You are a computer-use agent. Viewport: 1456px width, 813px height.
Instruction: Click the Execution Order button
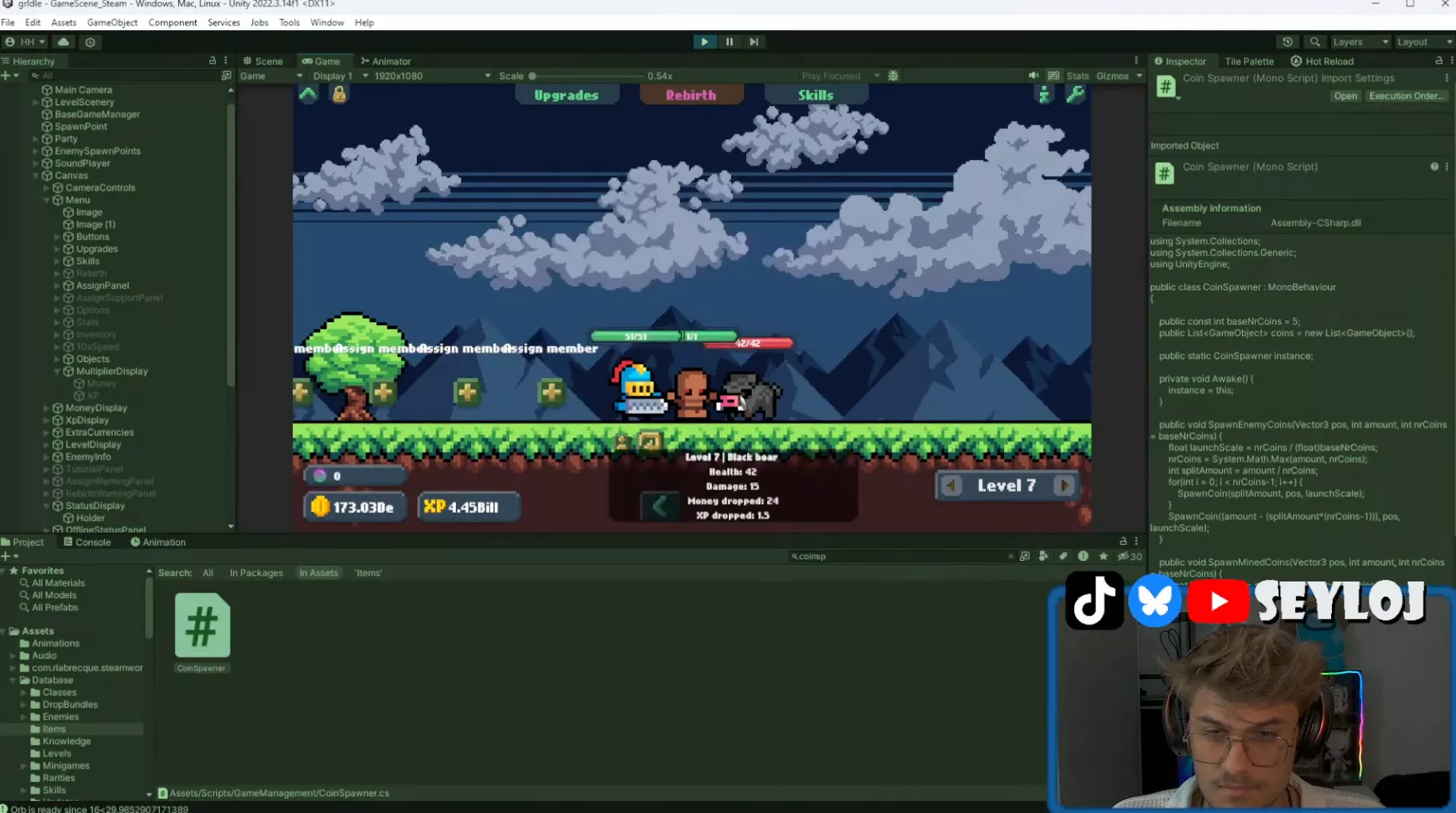pos(1405,96)
